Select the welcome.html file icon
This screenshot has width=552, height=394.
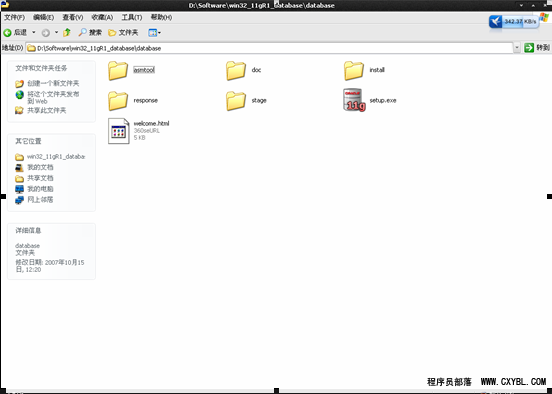119,131
